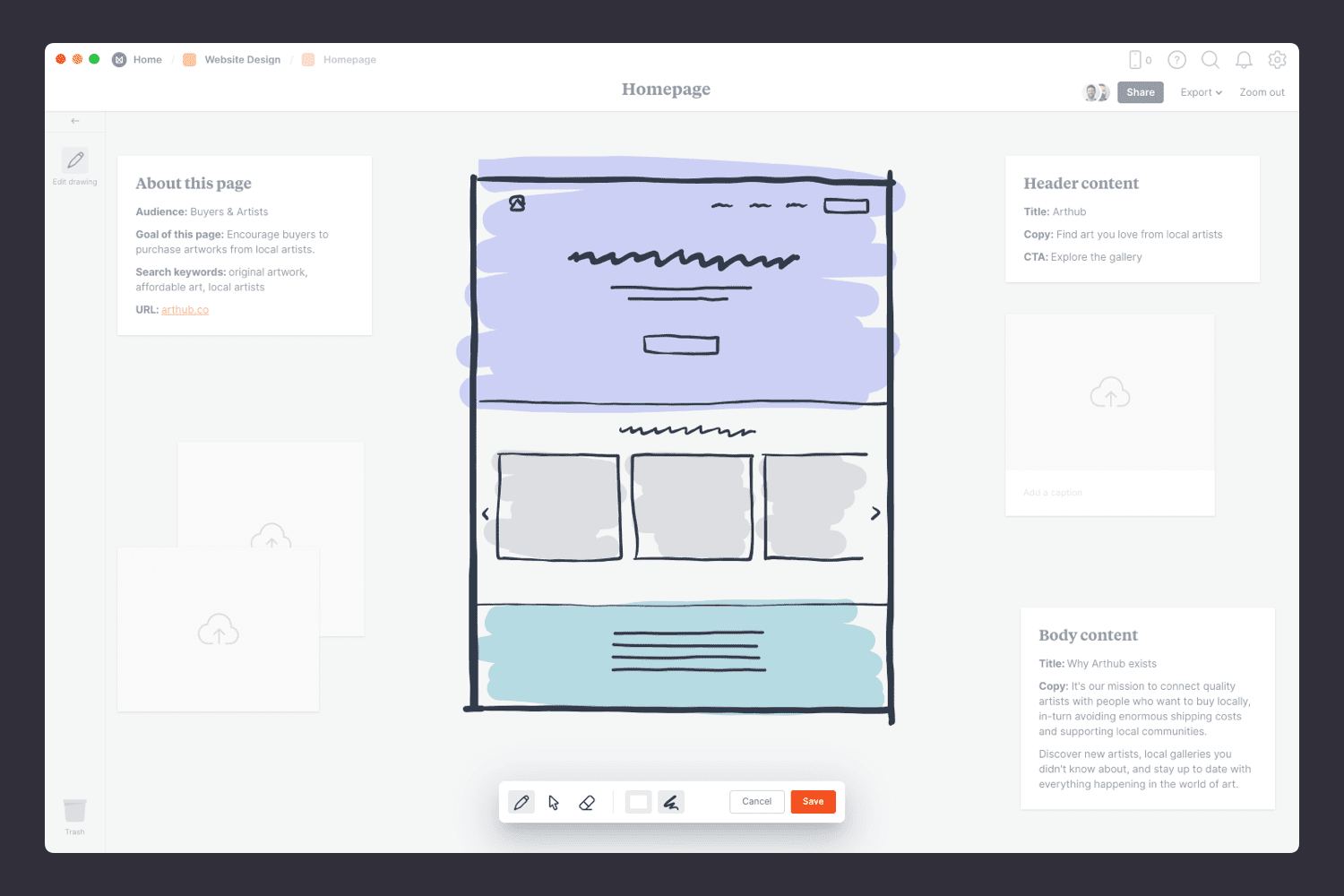This screenshot has width=1344, height=896.
Task: Toggle Edit drawing mode in the left sidebar
Action: tap(75, 161)
